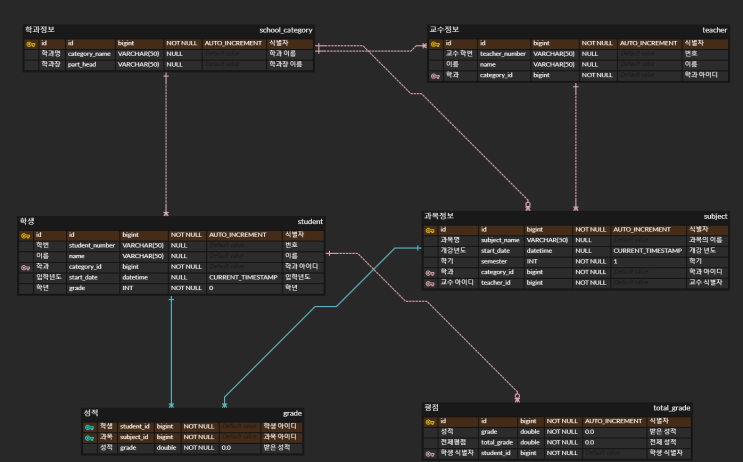Select the part_head column cell
This screenshot has height=462, width=743.
point(90,64)
